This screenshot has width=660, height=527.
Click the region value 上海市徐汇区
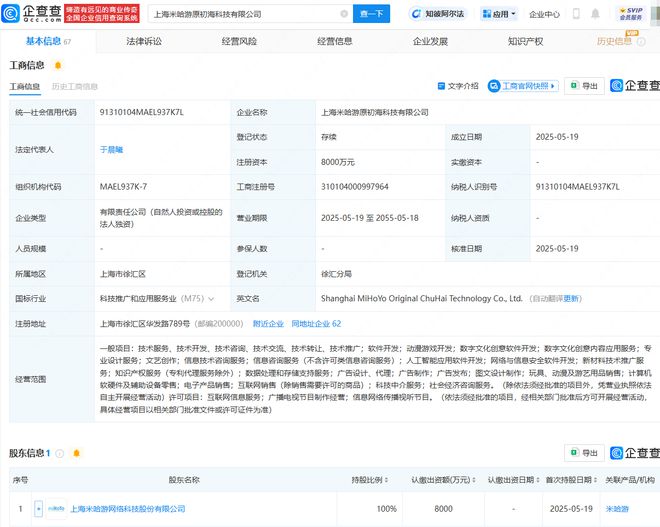[x=122, y=274]
